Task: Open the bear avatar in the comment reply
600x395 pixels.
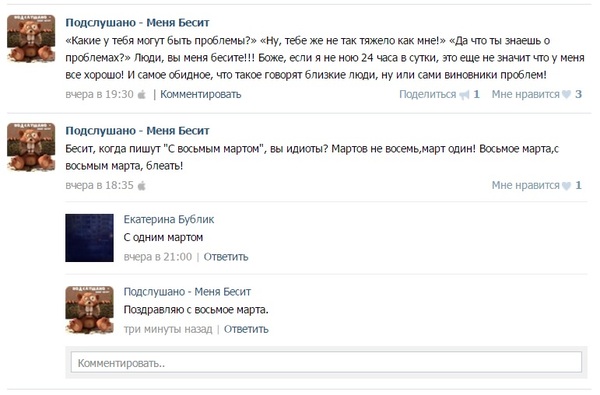Action: (x=89, y=310)
